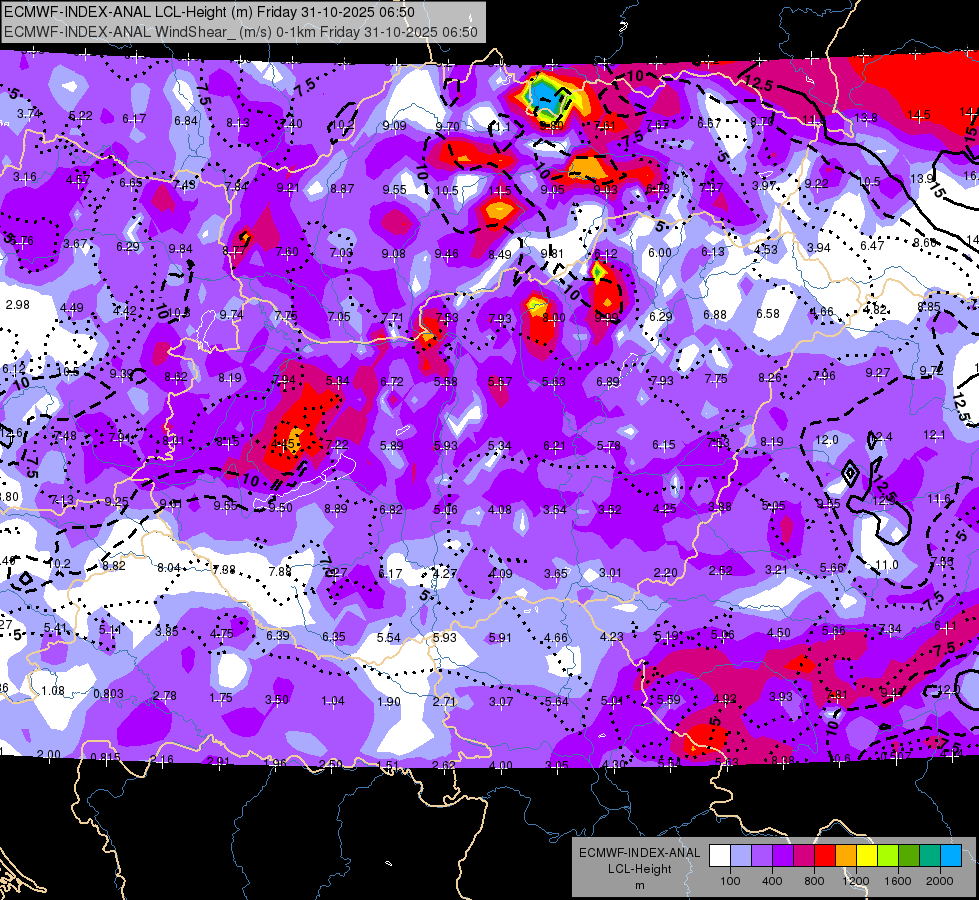
Task: Click the grid value 2.20
Action: pyautogui.click(x=666, y=573)
